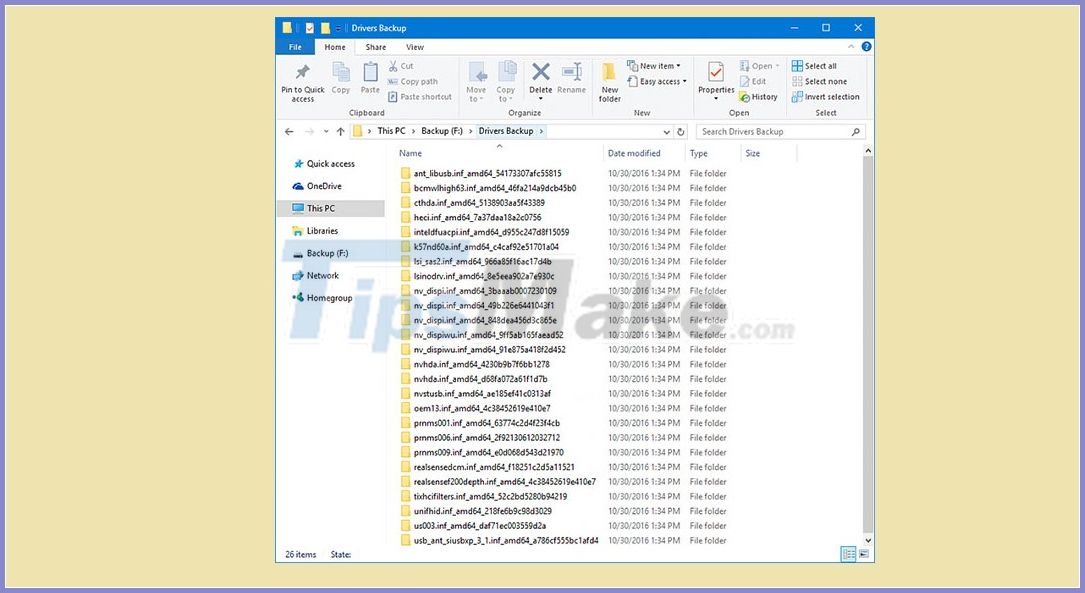Click the Paste shortcut icon

point(421,96)
